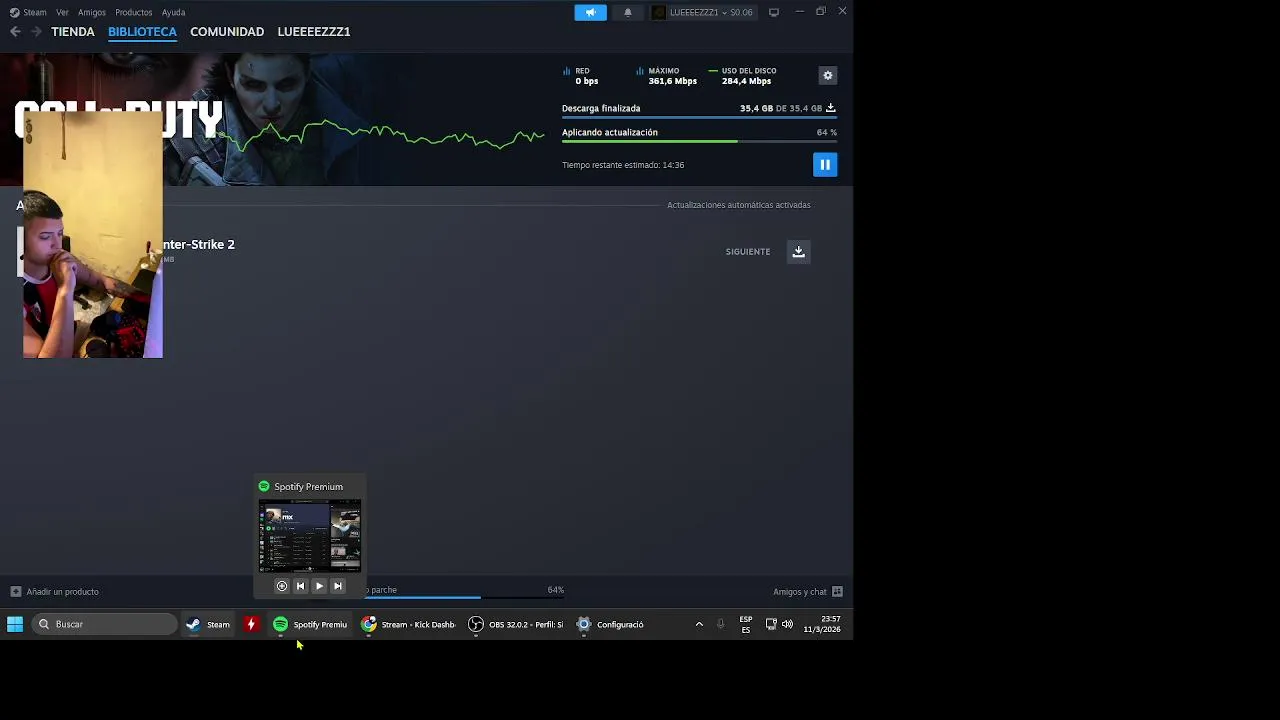Image resolution: width=1280 pixels, height=720 pixels.
Task: Go forward with the Steam forward arrow
Action: click(36, 32)
